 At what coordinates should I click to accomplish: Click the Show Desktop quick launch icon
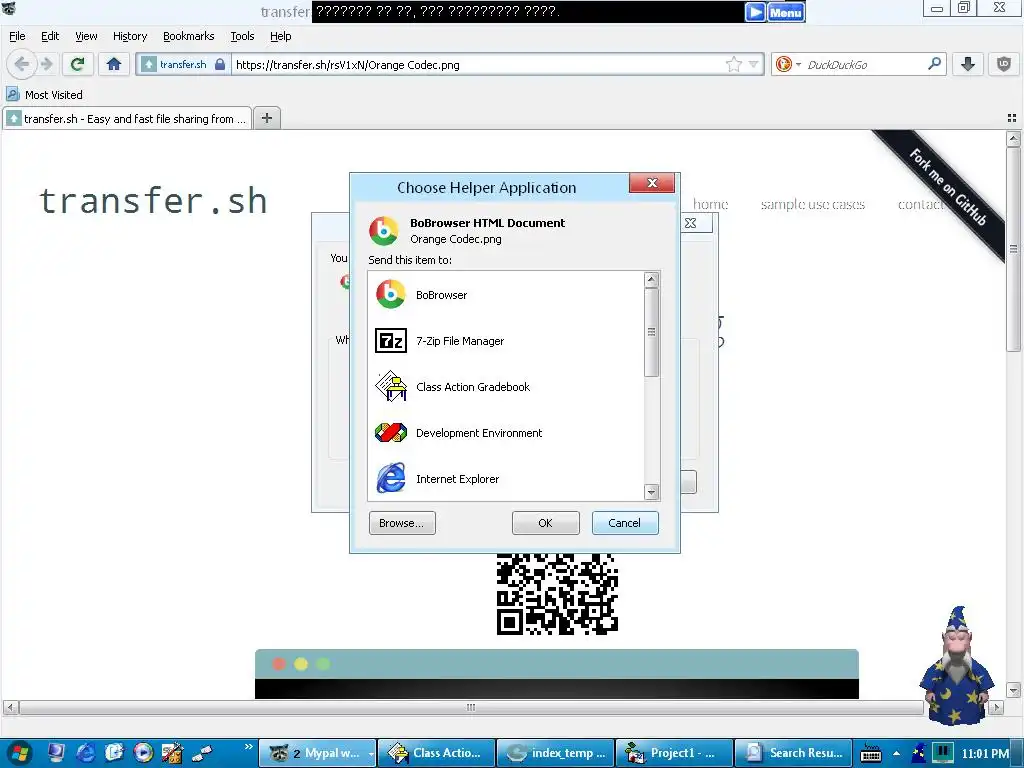56,753
